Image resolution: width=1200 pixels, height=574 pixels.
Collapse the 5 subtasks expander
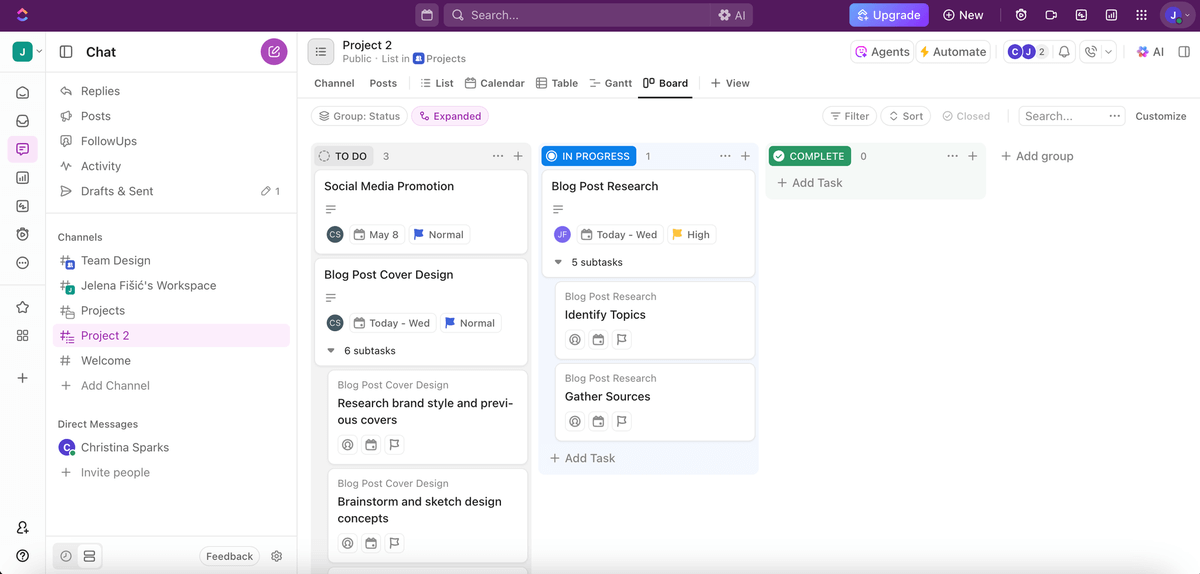click(558, 262)
